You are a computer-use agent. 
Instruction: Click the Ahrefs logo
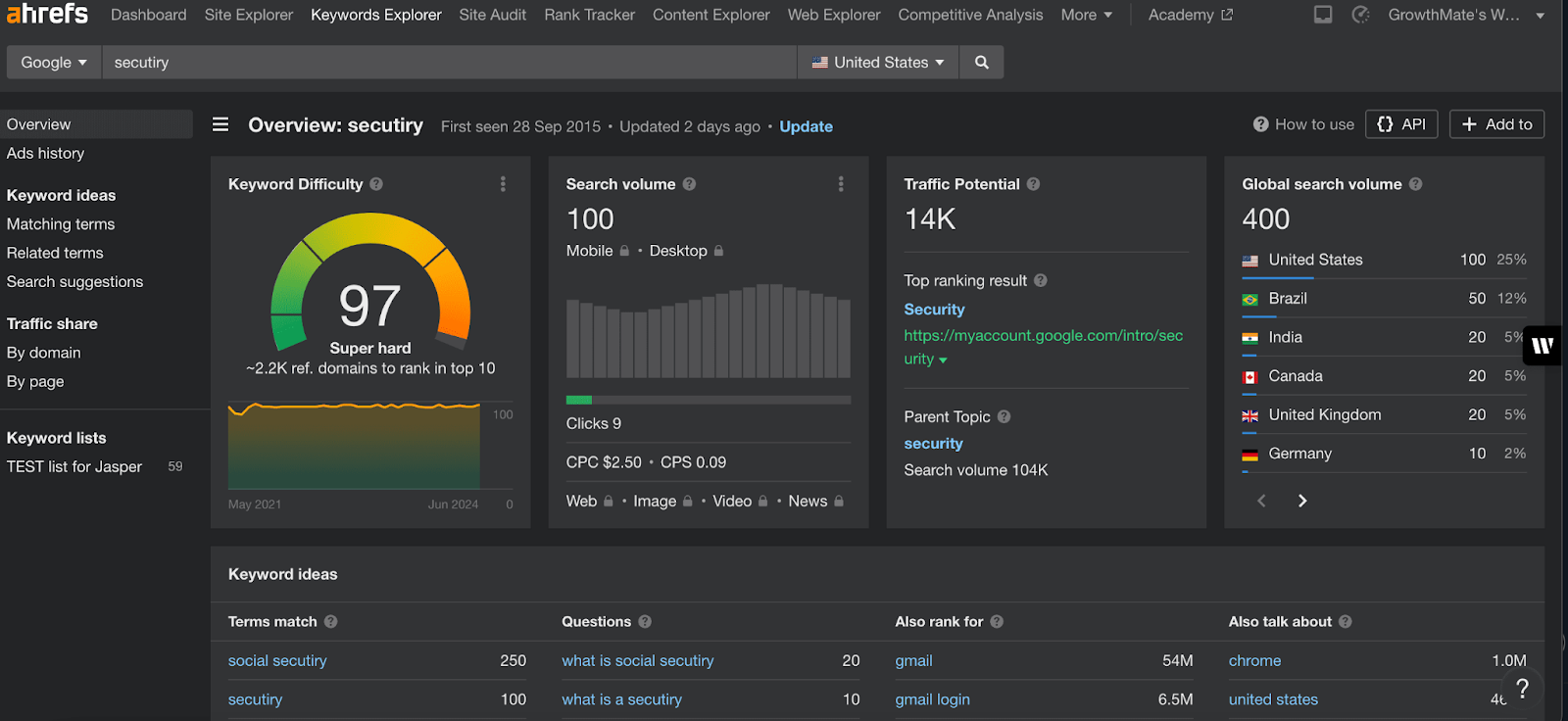point(47,14)
